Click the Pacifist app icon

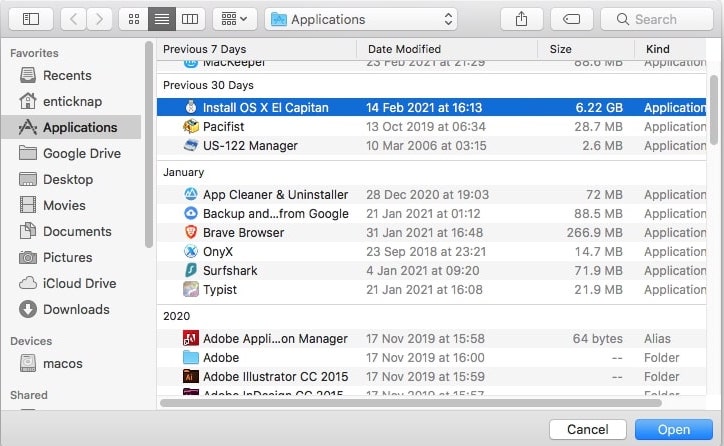tap(191, 126)
